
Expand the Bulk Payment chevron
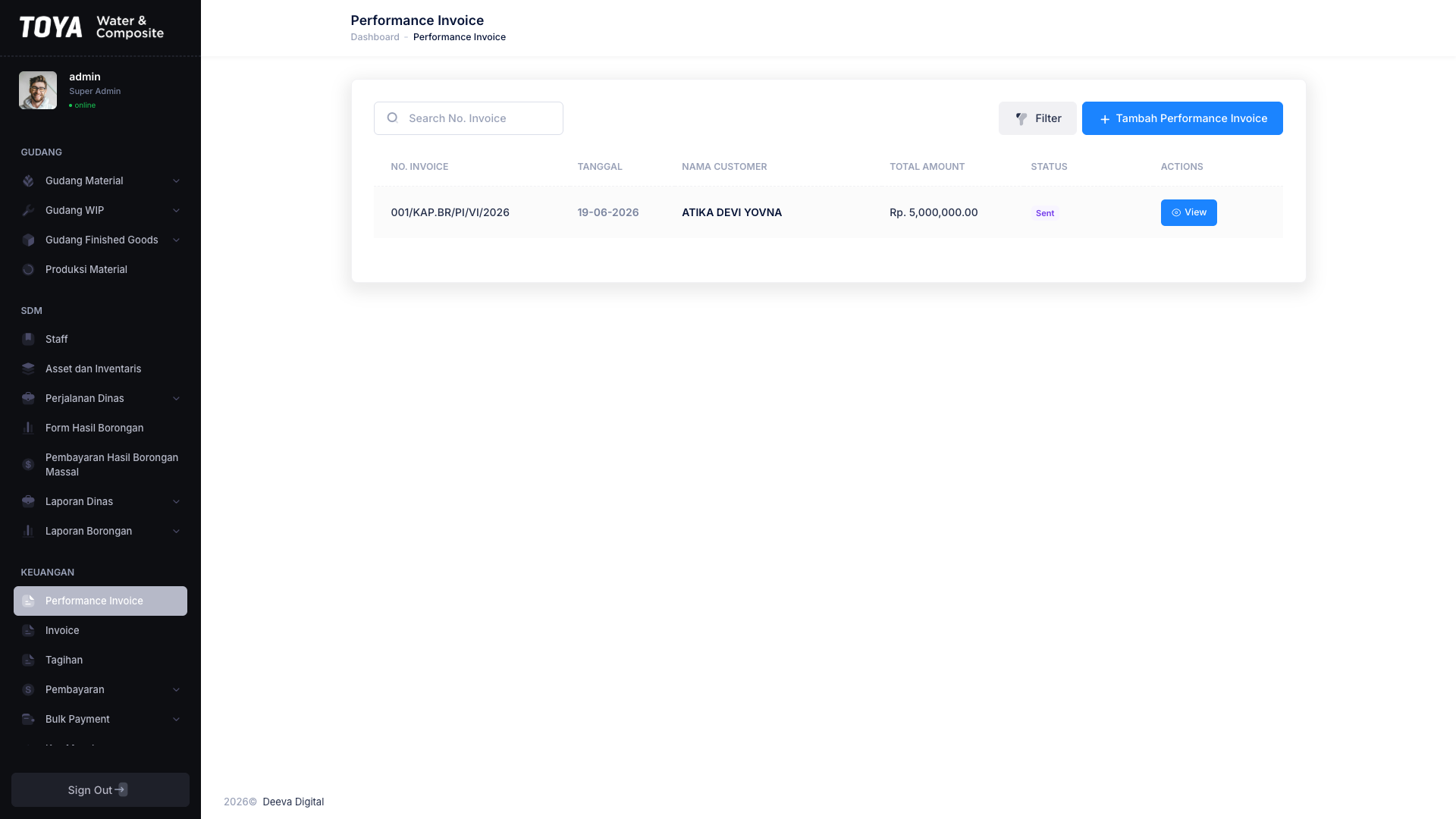(x=176, y=719)
